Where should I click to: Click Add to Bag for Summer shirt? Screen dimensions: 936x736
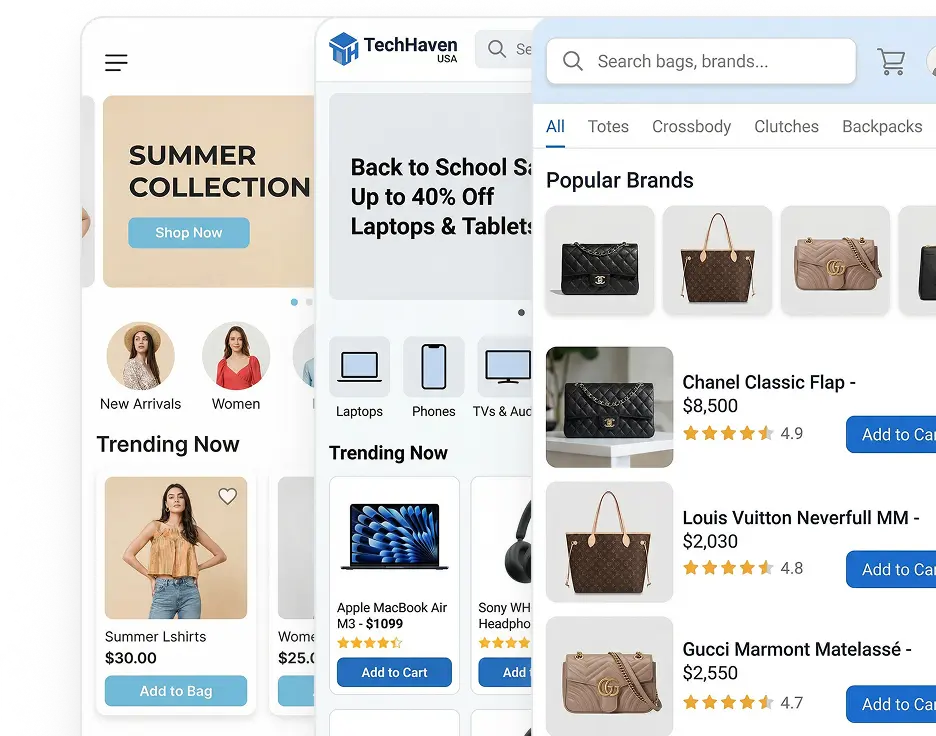point(176,691)
